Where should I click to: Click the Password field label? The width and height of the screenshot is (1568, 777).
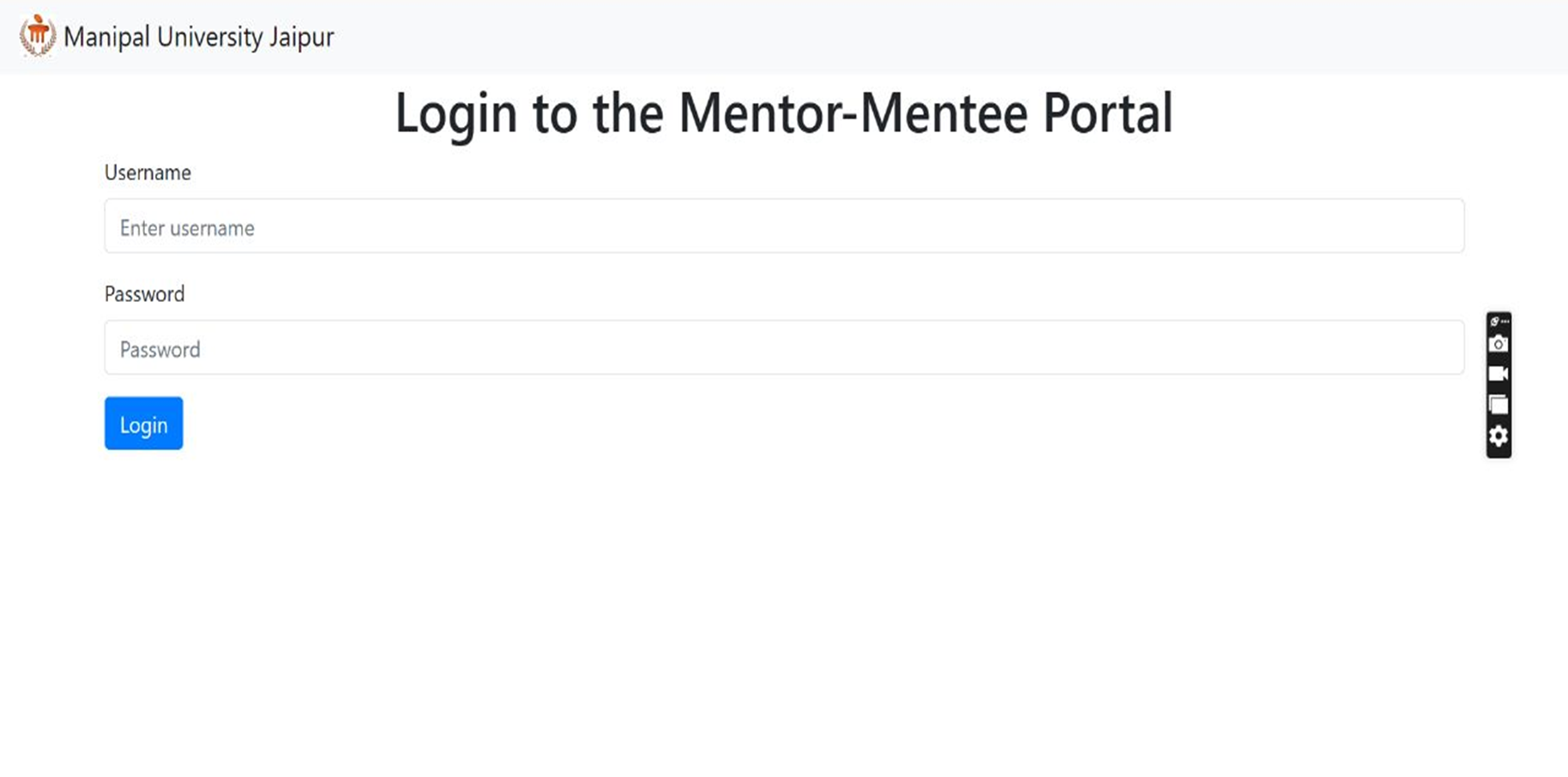click(x=144, y=294)
